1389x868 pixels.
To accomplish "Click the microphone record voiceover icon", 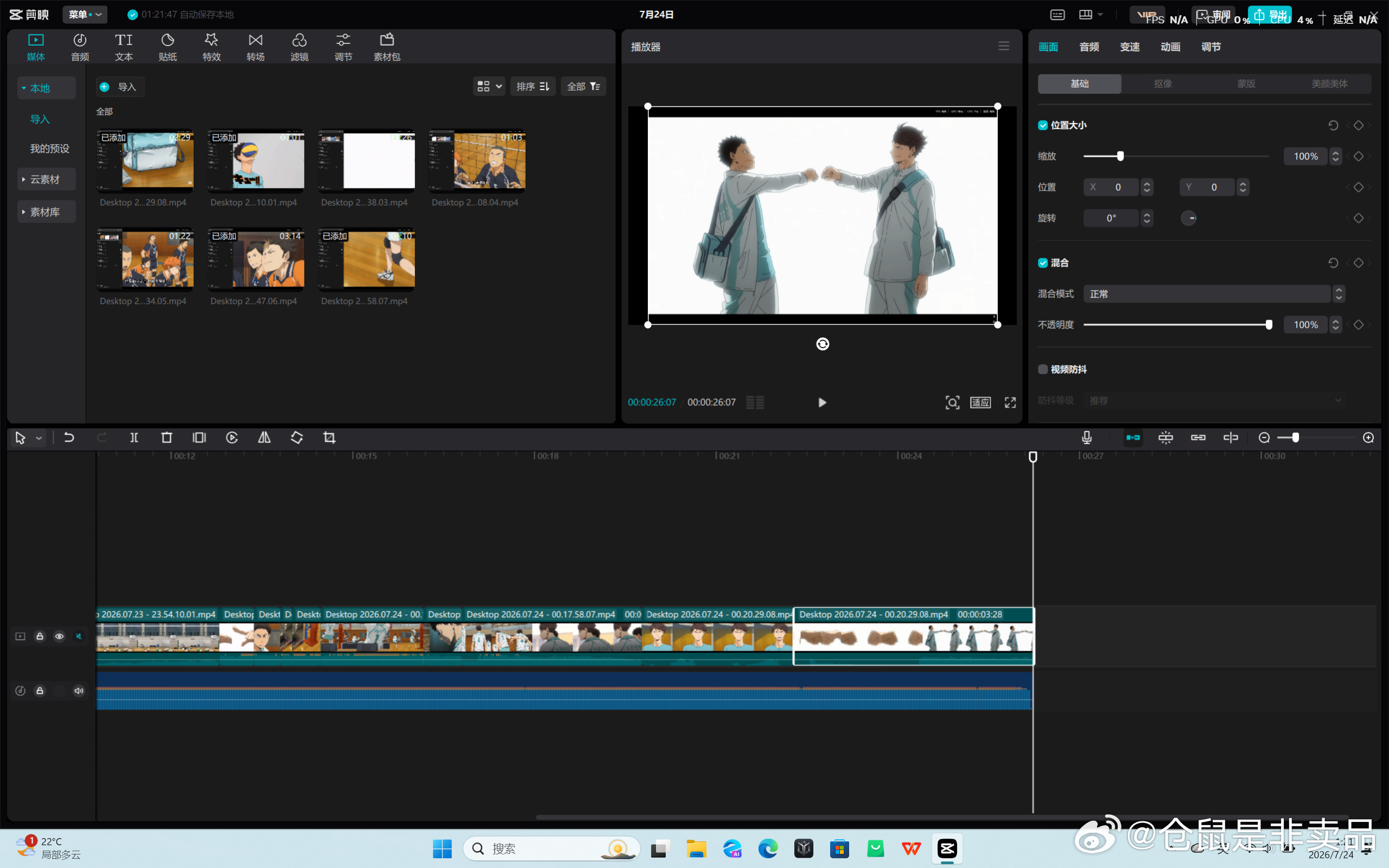I will pos(1087,437).
